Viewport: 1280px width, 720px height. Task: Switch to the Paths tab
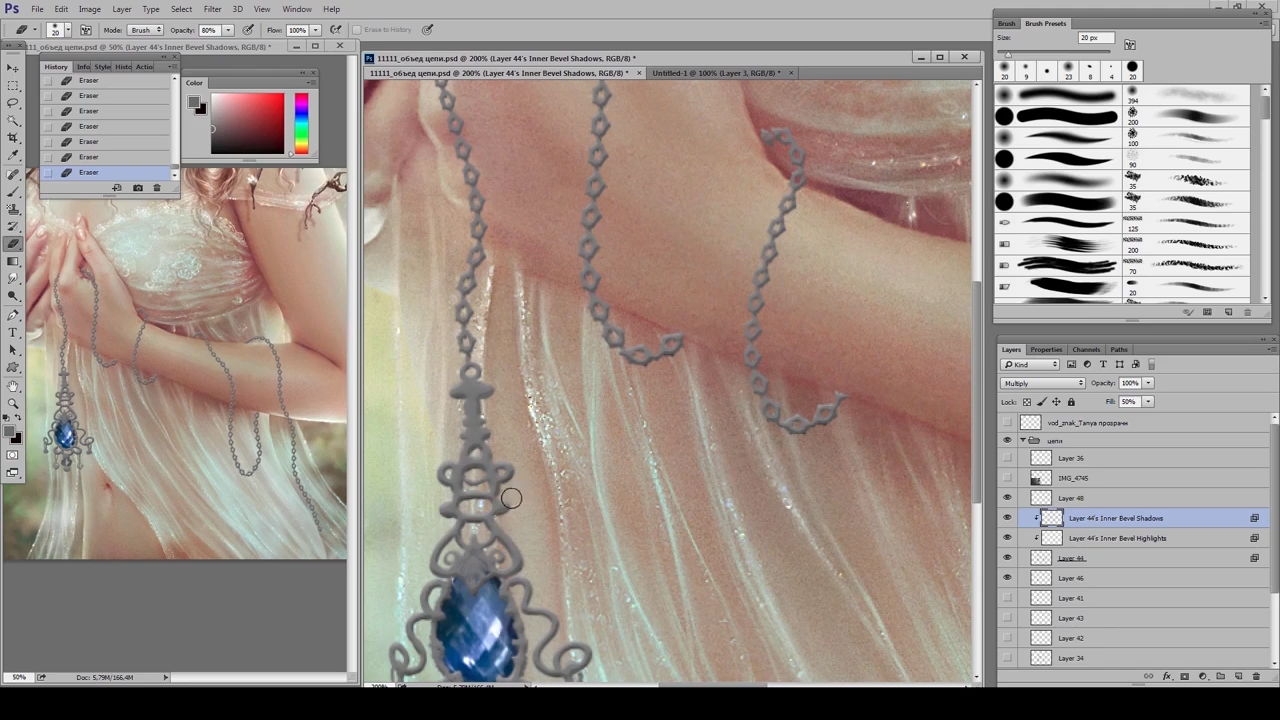tap(1118, 350)
